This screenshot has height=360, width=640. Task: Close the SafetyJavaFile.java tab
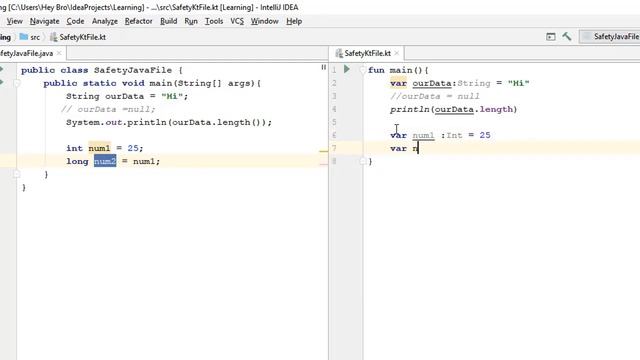pyautogui.click(x=59, y=53)
